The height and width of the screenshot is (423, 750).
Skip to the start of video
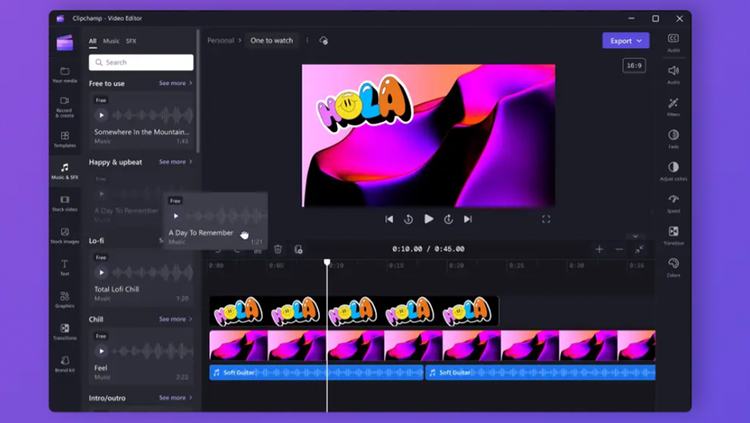pyautogui.click(x=389, y=219)
